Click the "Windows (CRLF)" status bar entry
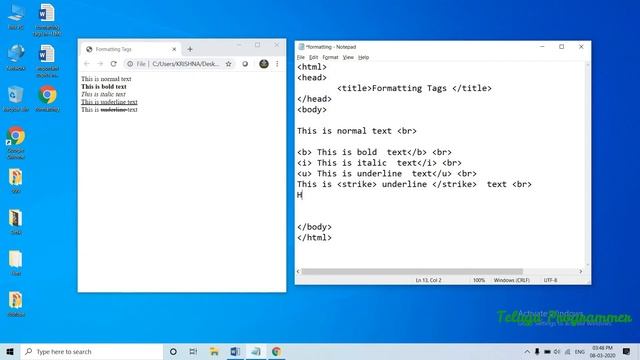 click(511, 280)
